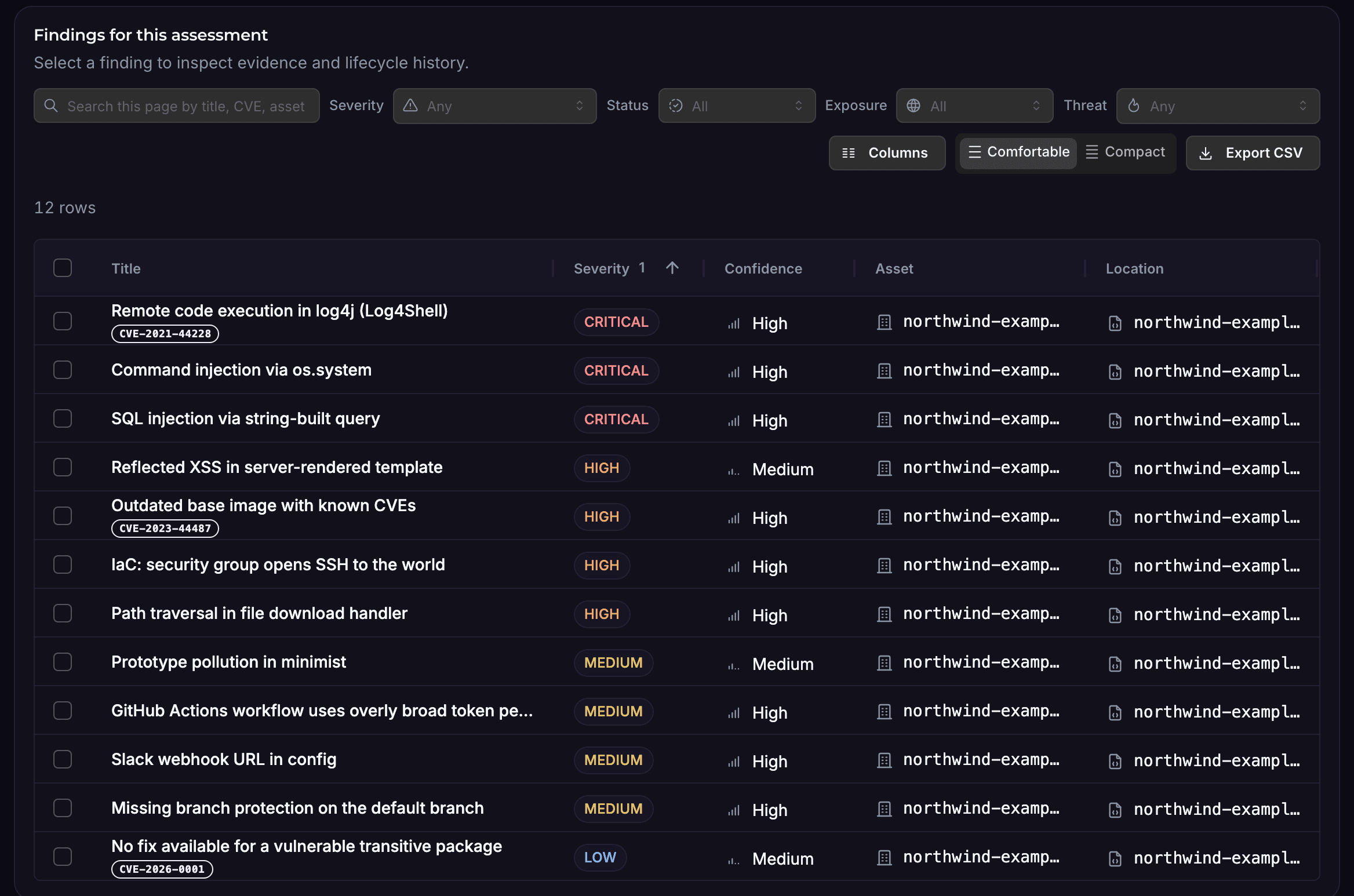This screenshot has height=896, width=1354.
Task: Click confidence bars icon in Log4Shell row
Action: coord(734,323)
